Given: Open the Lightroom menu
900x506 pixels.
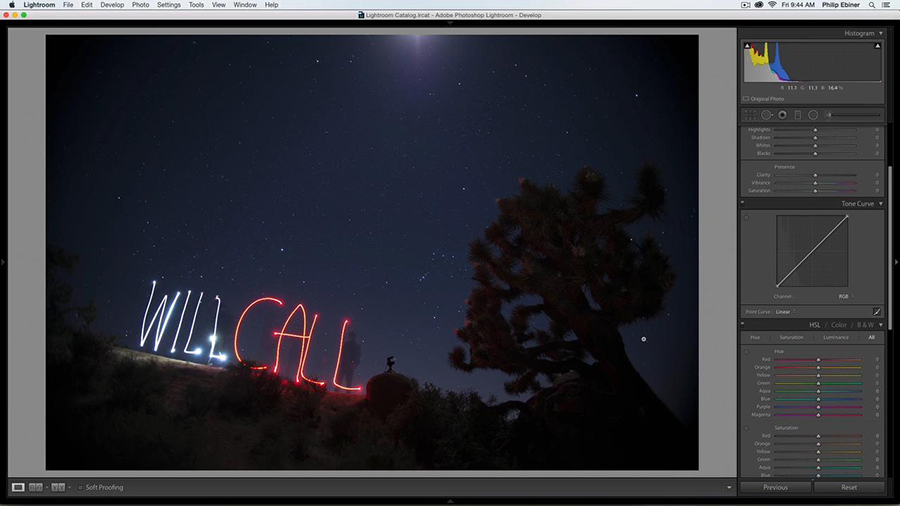Looking at the screenshot, I should [x=39, y=5].
